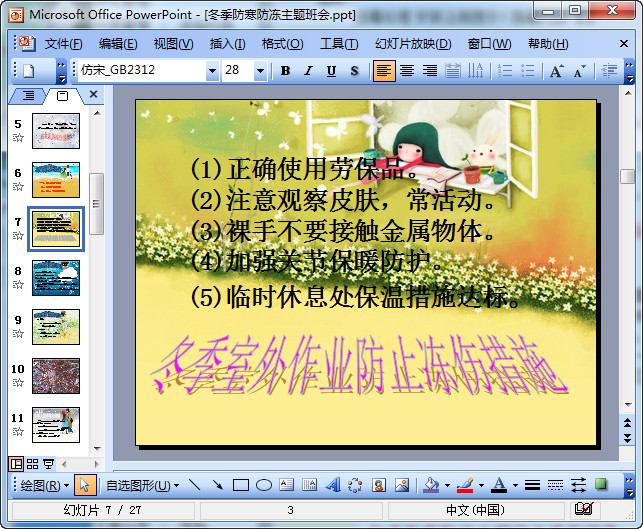Open fill color dropdown arrow

[x=447, y=486]
